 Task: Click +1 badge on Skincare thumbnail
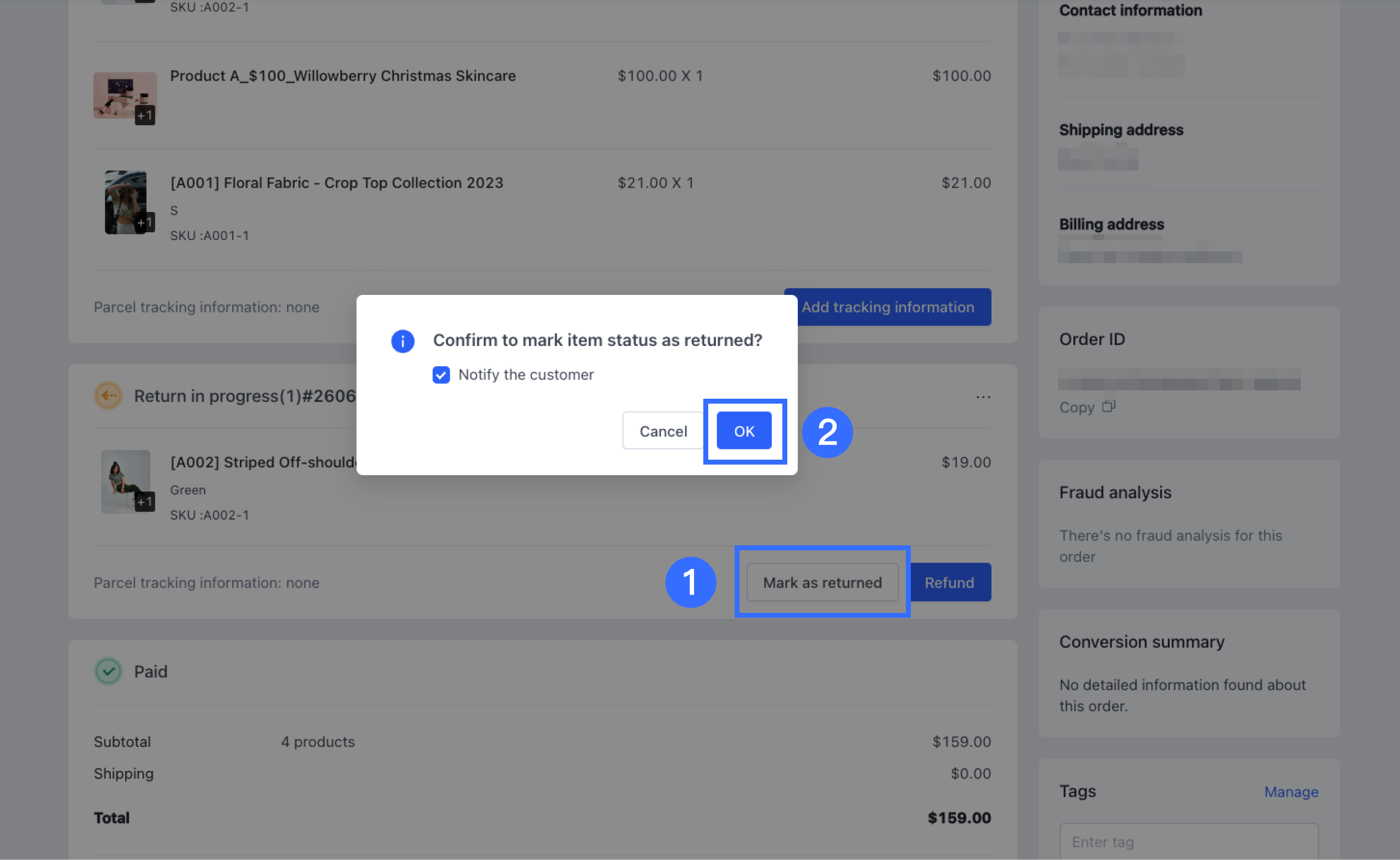[144, 115]
